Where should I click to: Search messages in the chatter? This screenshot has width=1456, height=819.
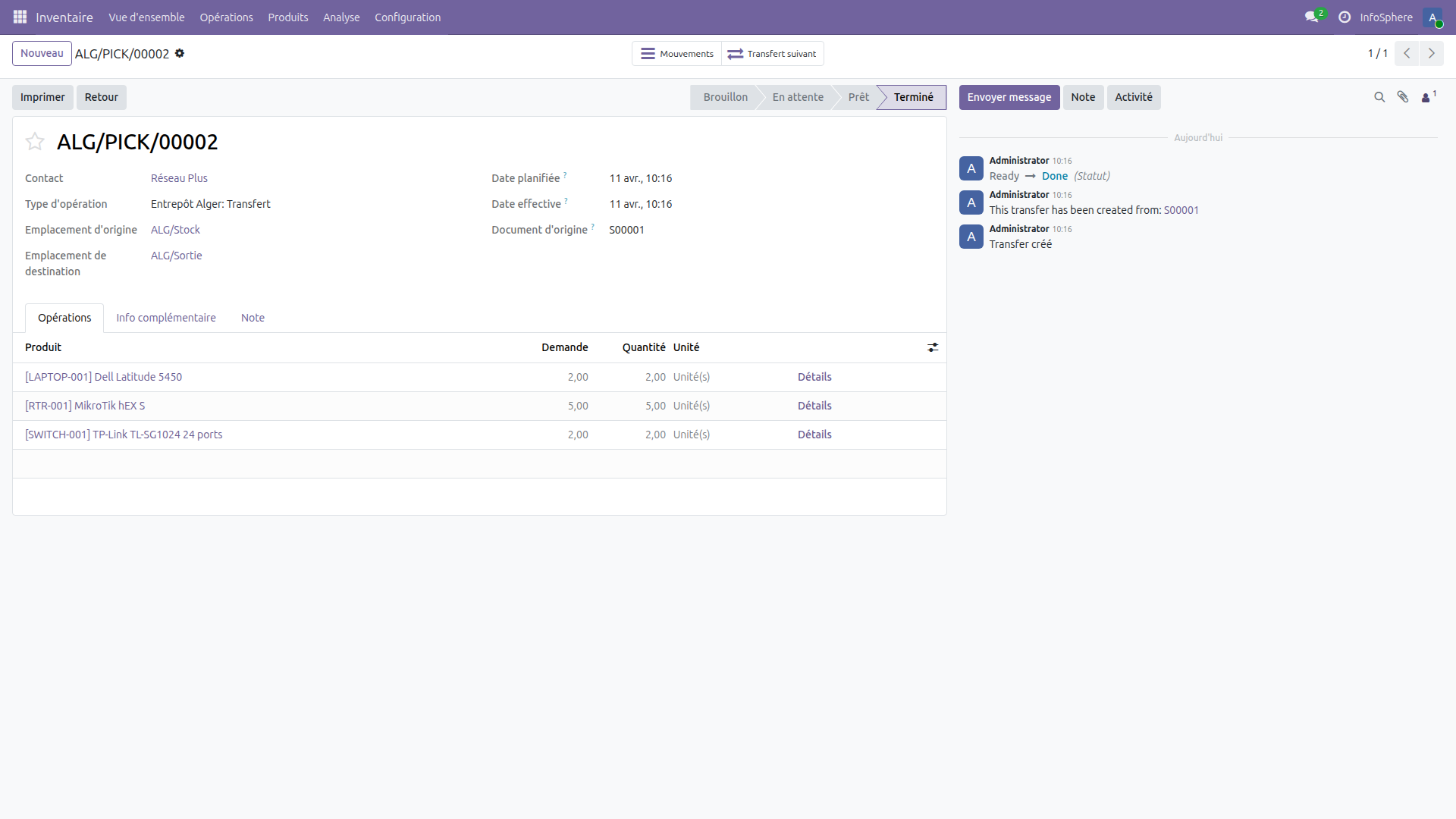[x=1379, y=97]
